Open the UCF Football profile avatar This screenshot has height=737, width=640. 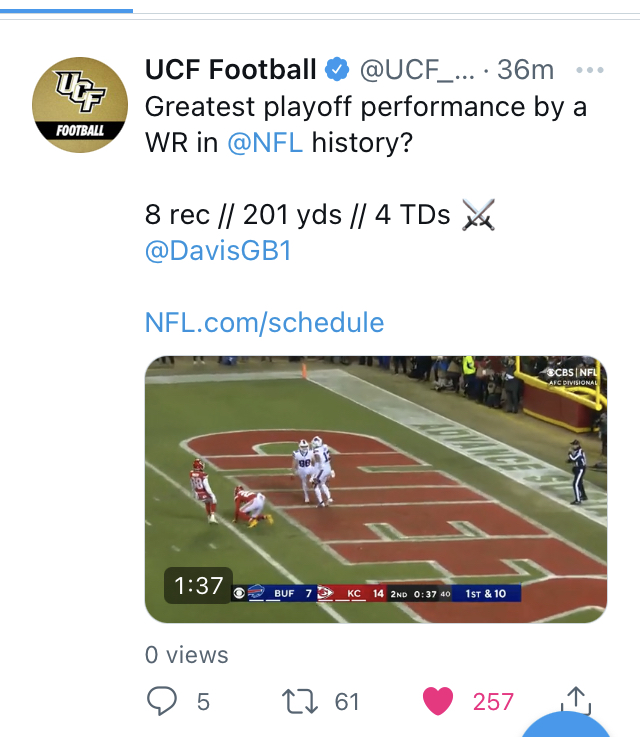pyautogui.click(x=80, y=105)
